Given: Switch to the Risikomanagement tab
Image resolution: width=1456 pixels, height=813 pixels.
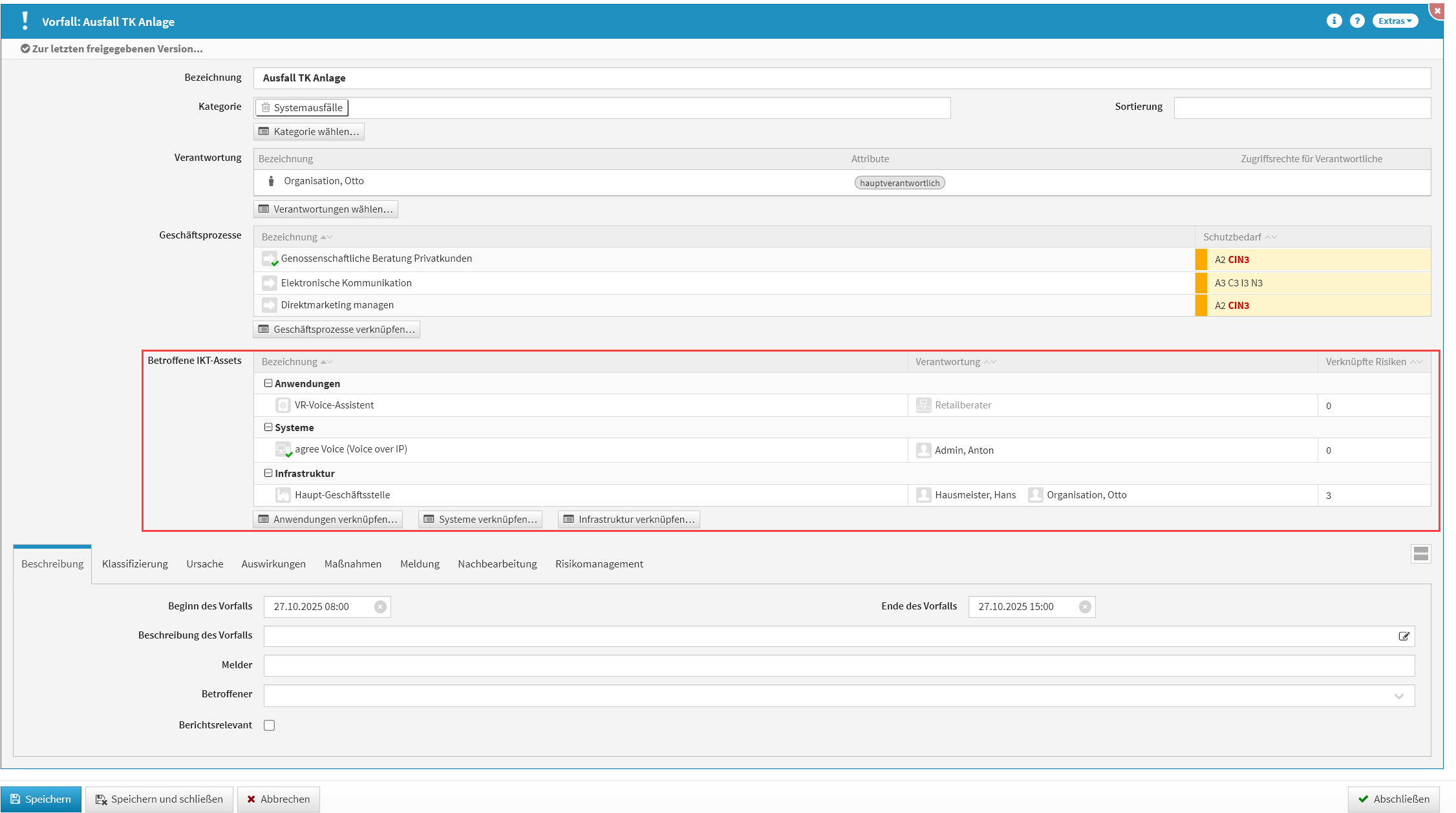Looking at the screenshot, I should (599, 564).
